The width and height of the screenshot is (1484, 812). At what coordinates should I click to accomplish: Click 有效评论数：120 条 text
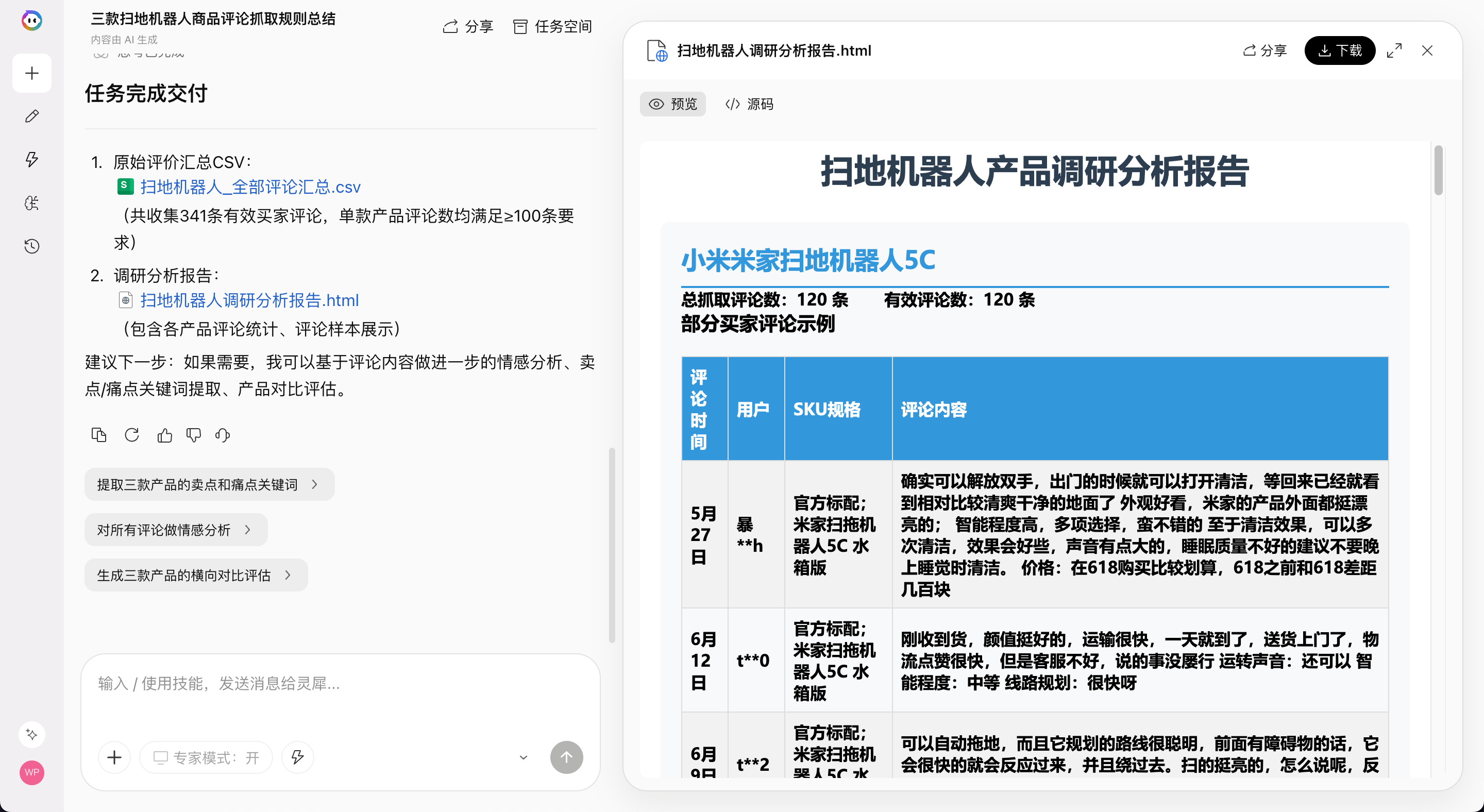click(x=959, y=299)
